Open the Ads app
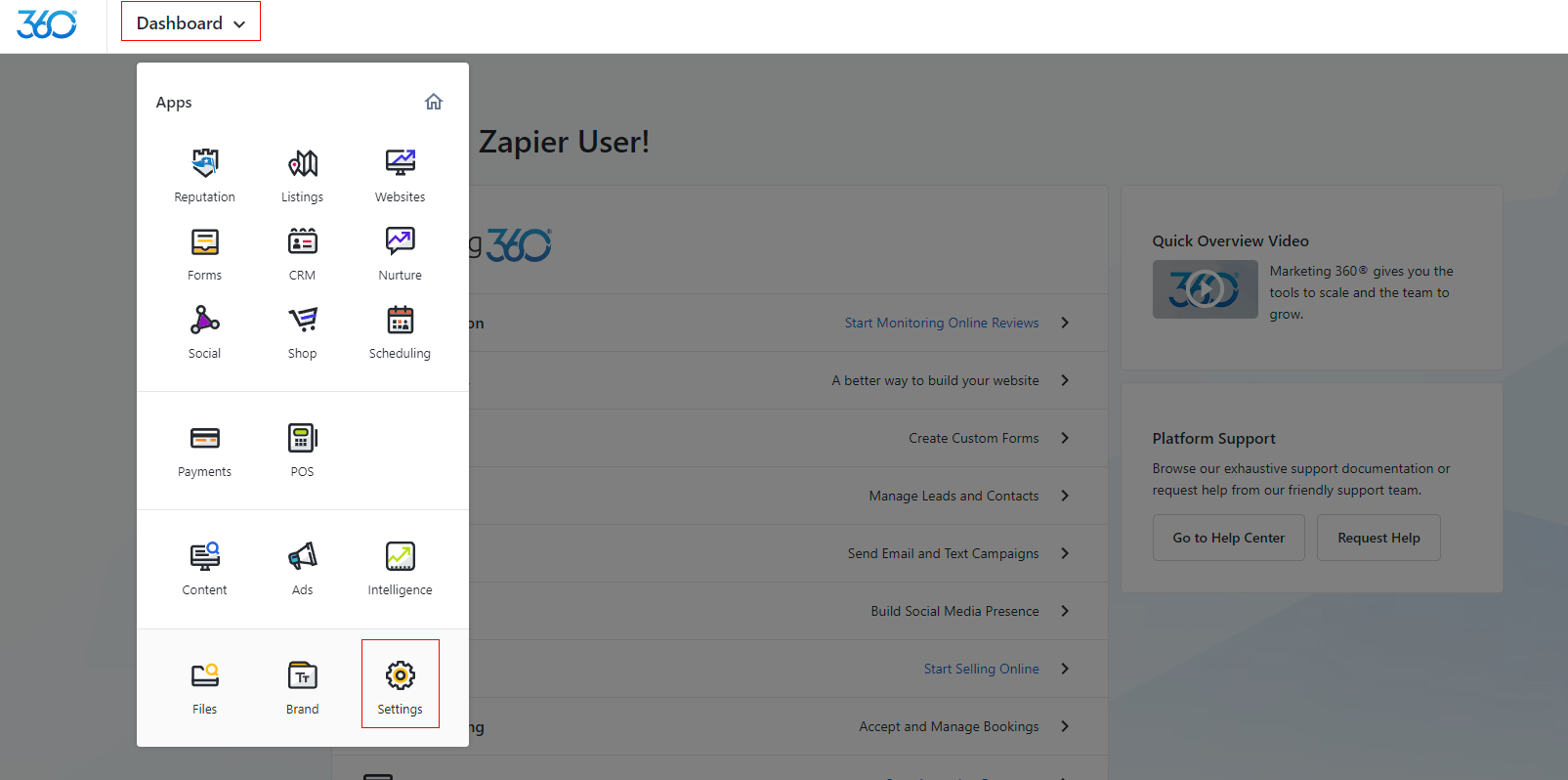The height and width of the screenshot is (780, 1568). click(302, 569)
